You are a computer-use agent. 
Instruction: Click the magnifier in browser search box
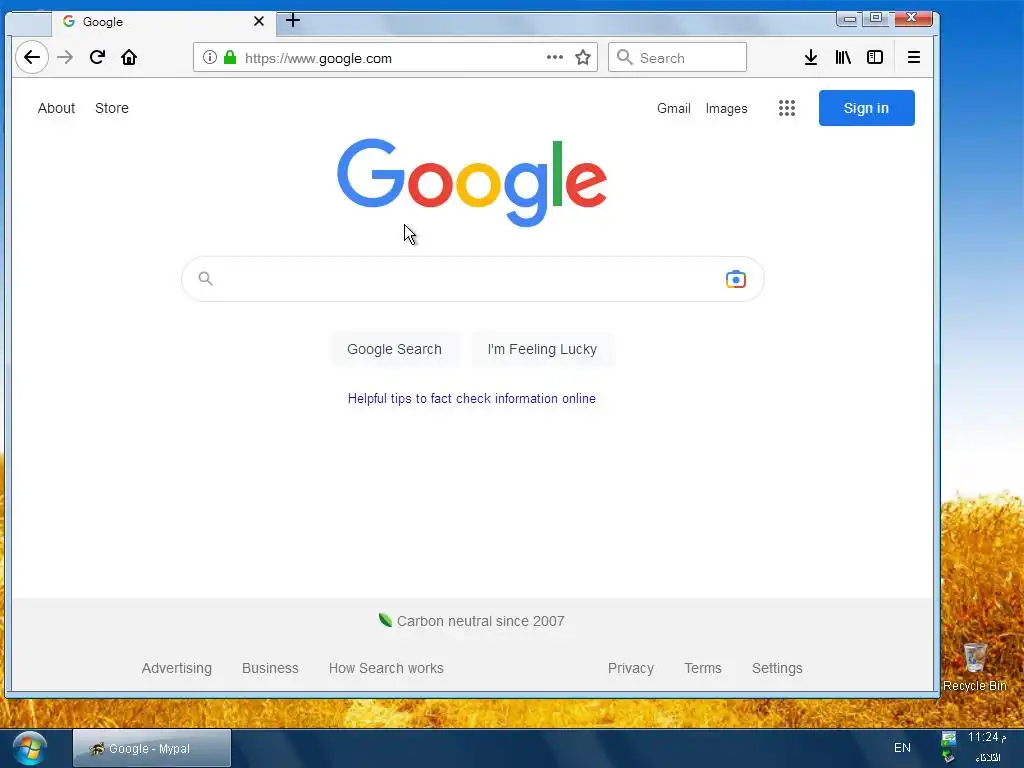pos(624,57)
